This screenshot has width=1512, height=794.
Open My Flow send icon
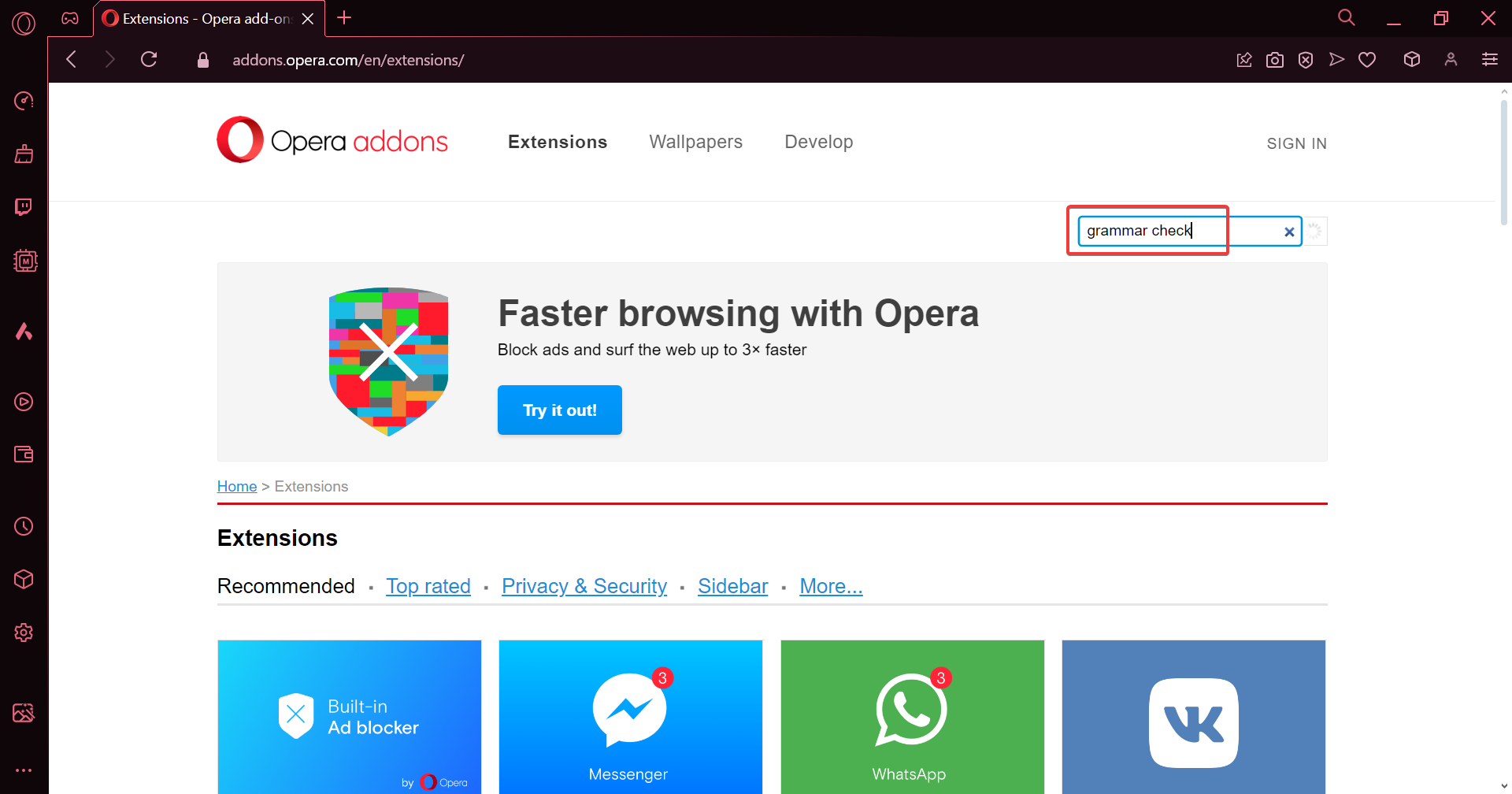tap(1336, 59)
